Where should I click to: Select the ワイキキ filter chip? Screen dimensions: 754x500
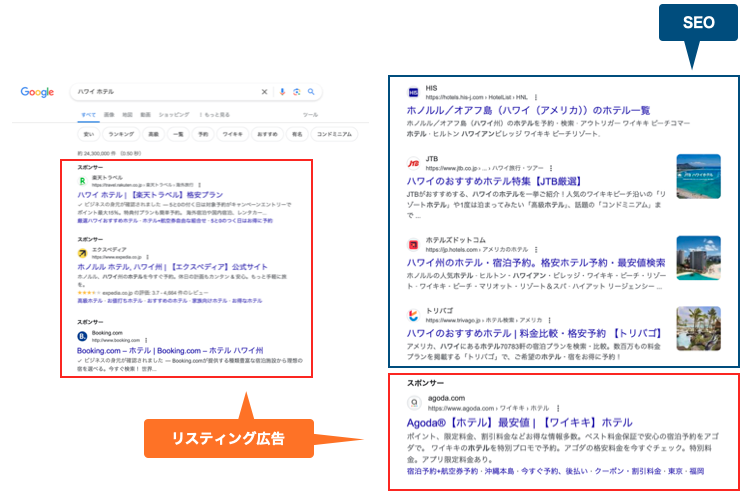coord(233,133)
